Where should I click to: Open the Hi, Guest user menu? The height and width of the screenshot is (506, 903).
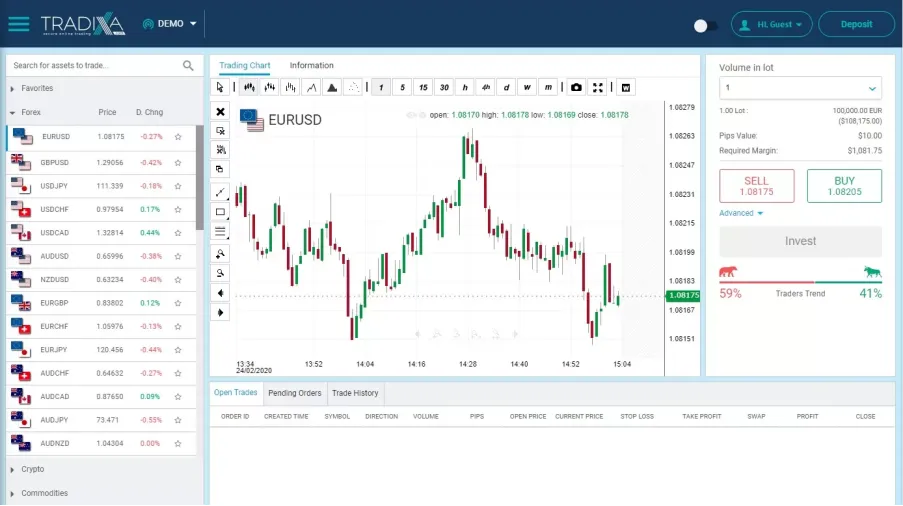coord(772,24)
